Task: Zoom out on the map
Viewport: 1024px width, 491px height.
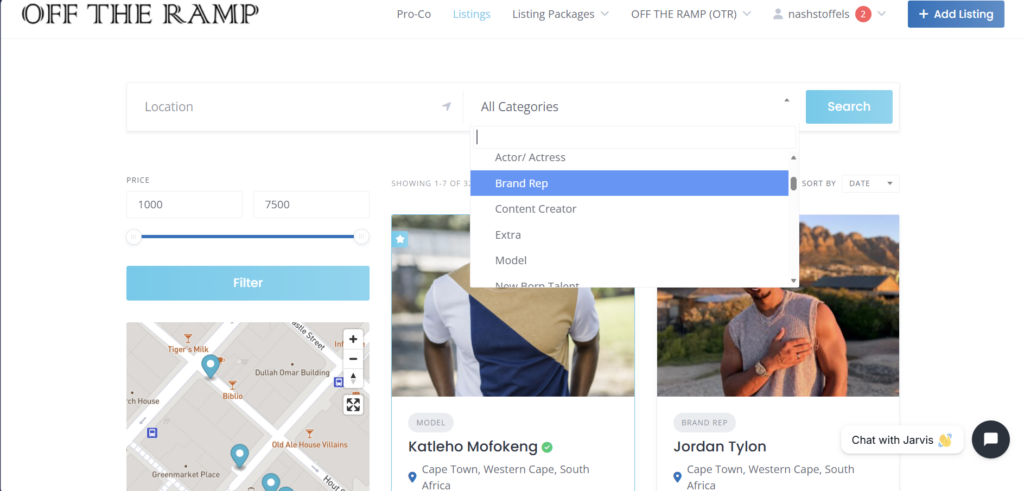Action: [x=353, y=358]
